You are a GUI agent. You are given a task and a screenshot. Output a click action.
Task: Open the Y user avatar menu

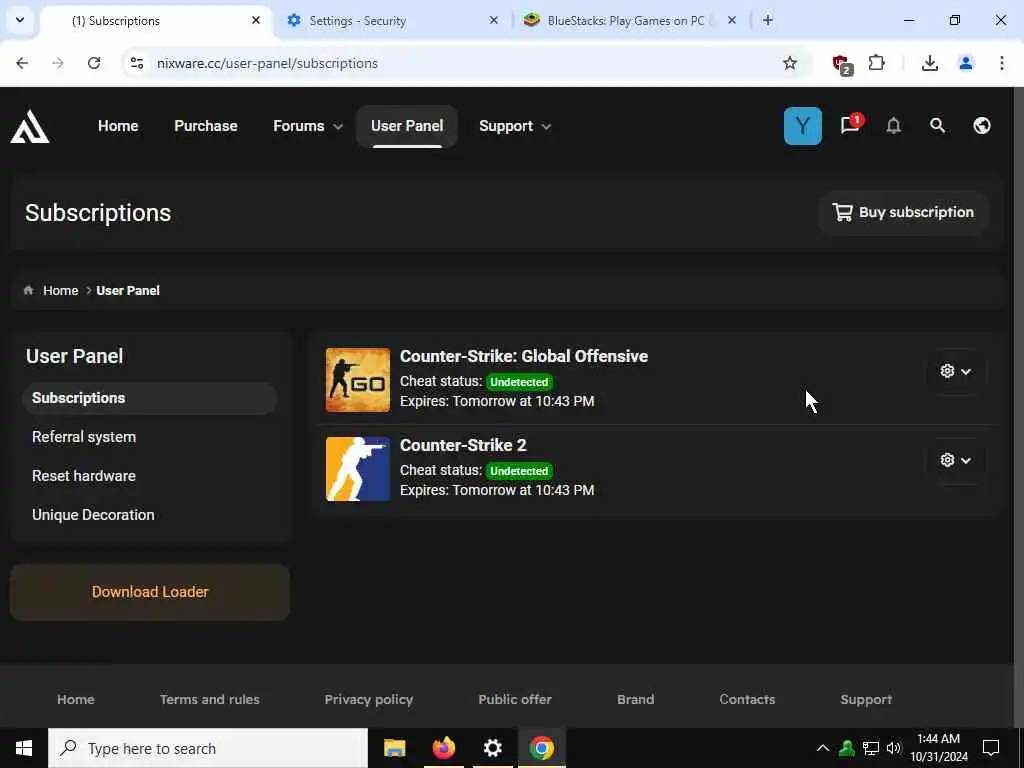803,126
